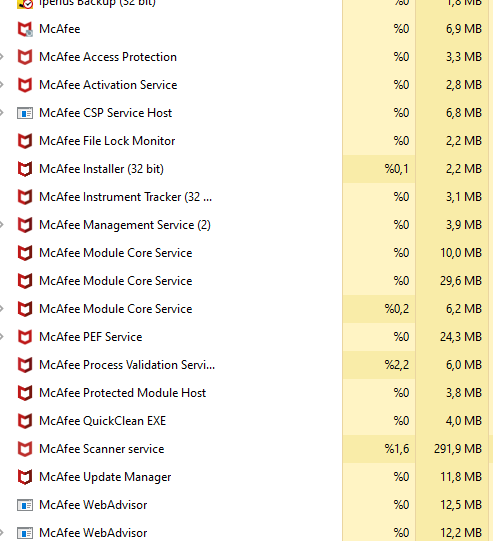493x541 pixels.
Task: Select 'McAfee Process Validation Servi...' name
Action: (x=127, y=365)
